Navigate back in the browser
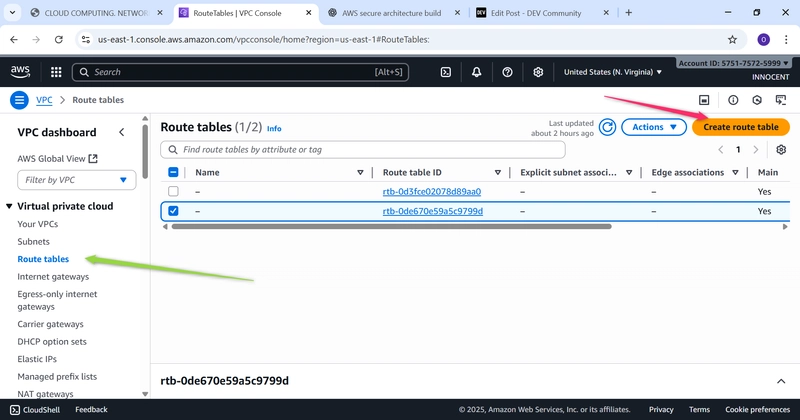This screenshot has width=800, height=420. 14,39
